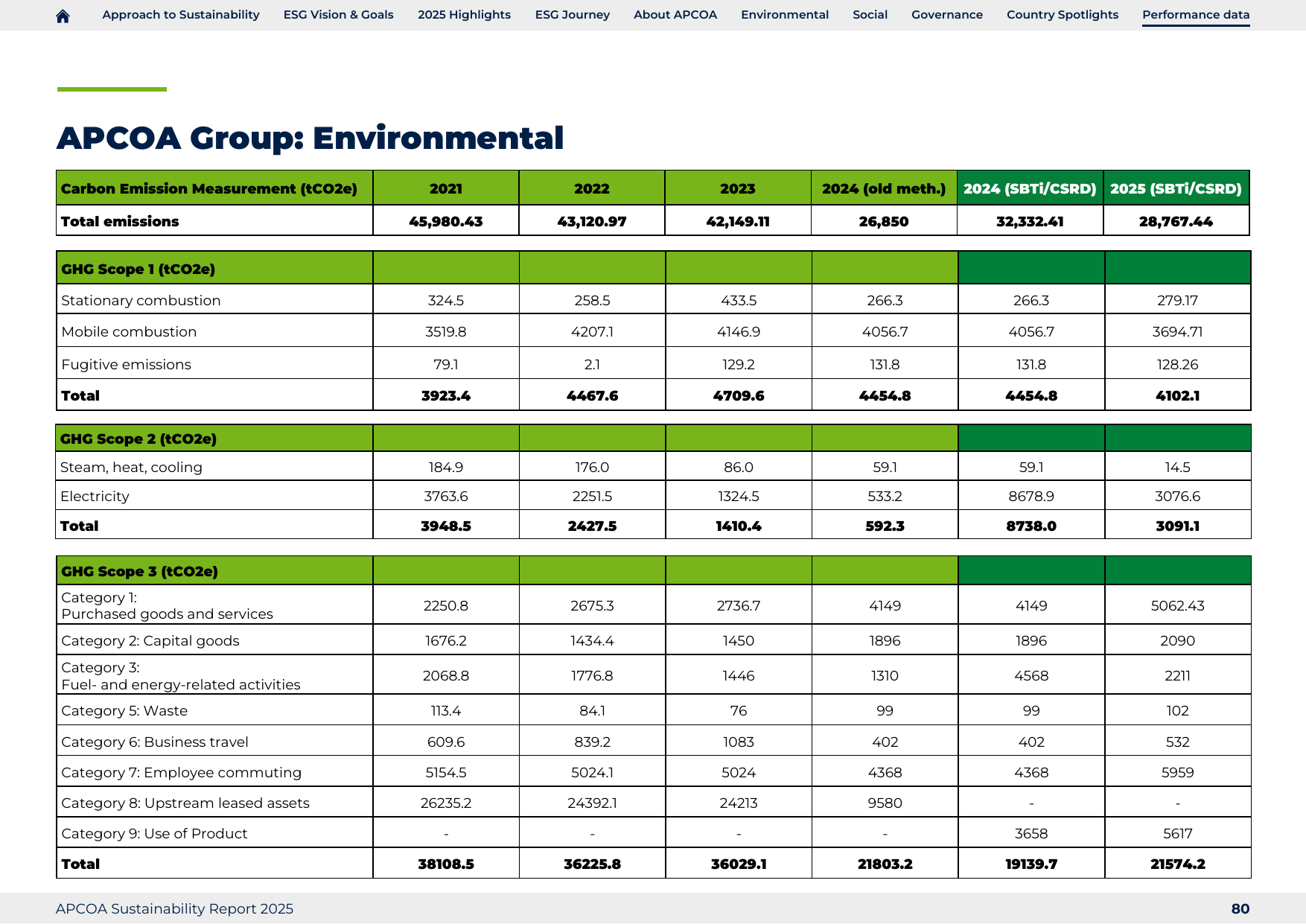Click the Stationary combustion row label

(x=141, y=300)
